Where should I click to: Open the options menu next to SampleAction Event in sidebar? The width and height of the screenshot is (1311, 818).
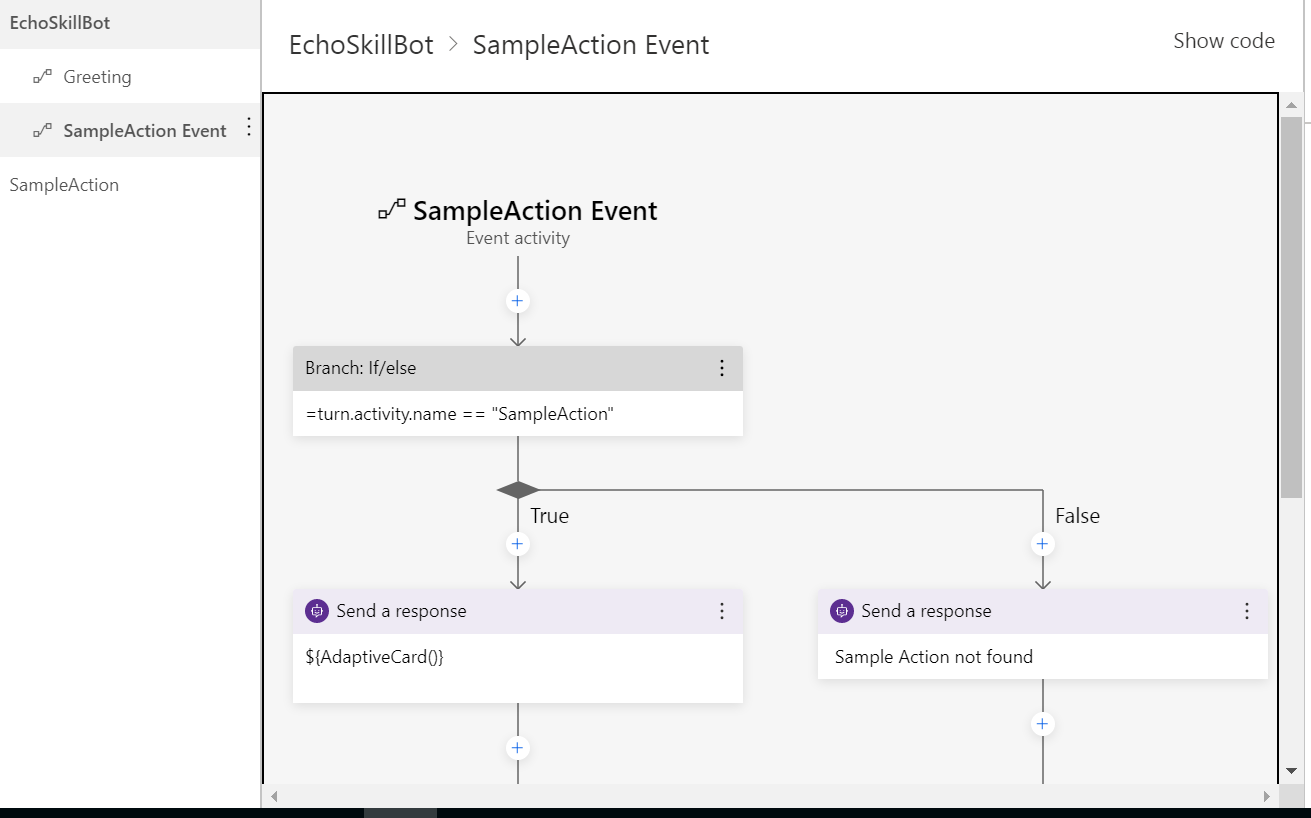tap(248, 129)
